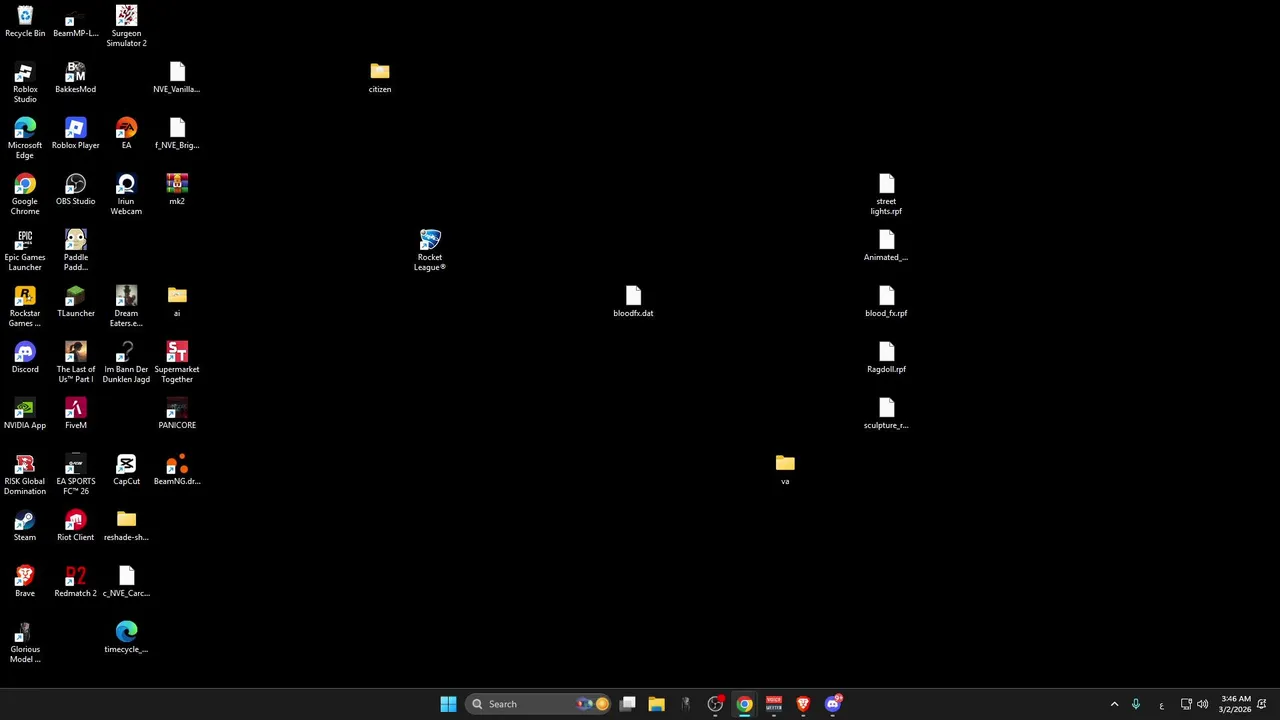Viewport: 1280px width, 720px height.
Task: Select the NVE_Vanilla file icon
Action: coord(177,78)
